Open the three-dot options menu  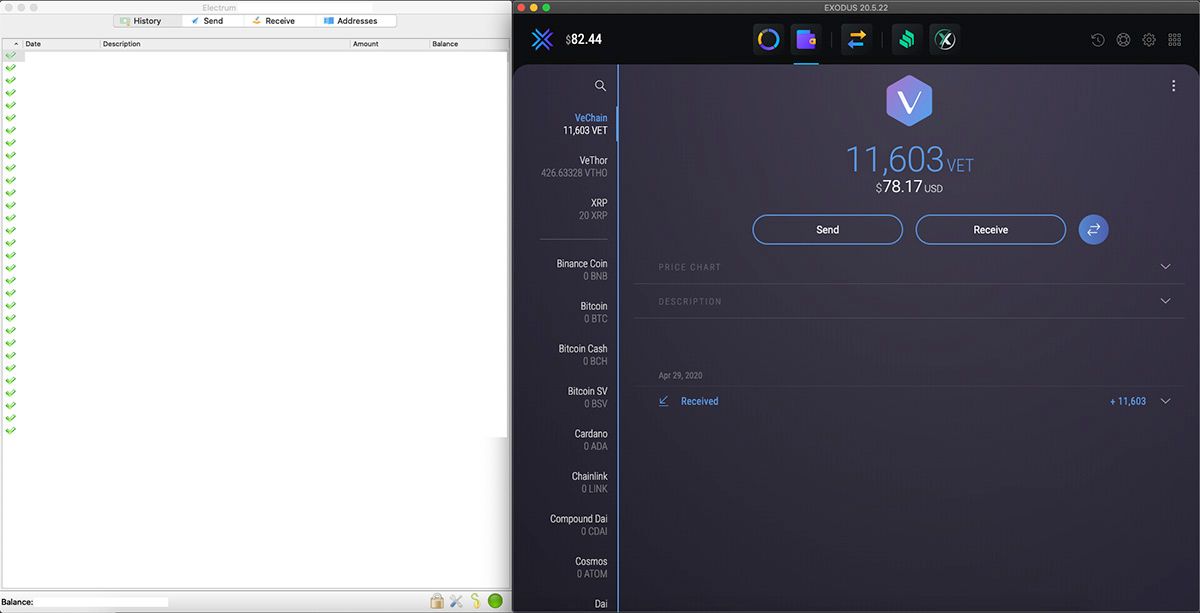coord(1174,86)
